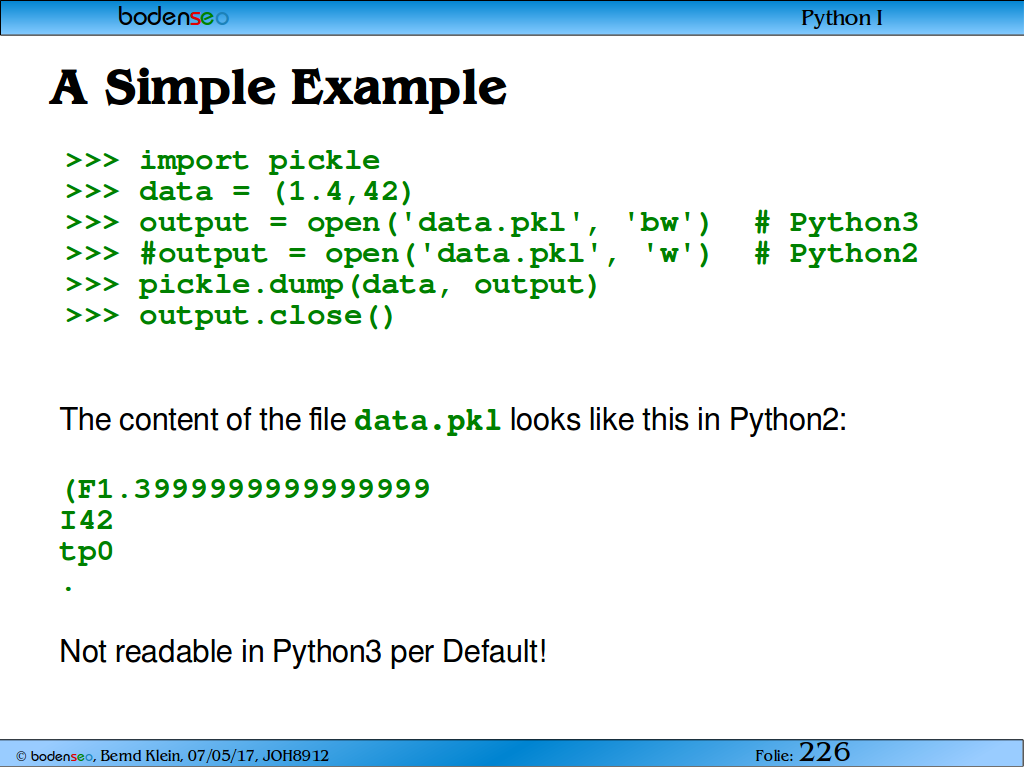Click the commented '#output = open' line
Viewport: 1024px width, 768px height.
388,254
